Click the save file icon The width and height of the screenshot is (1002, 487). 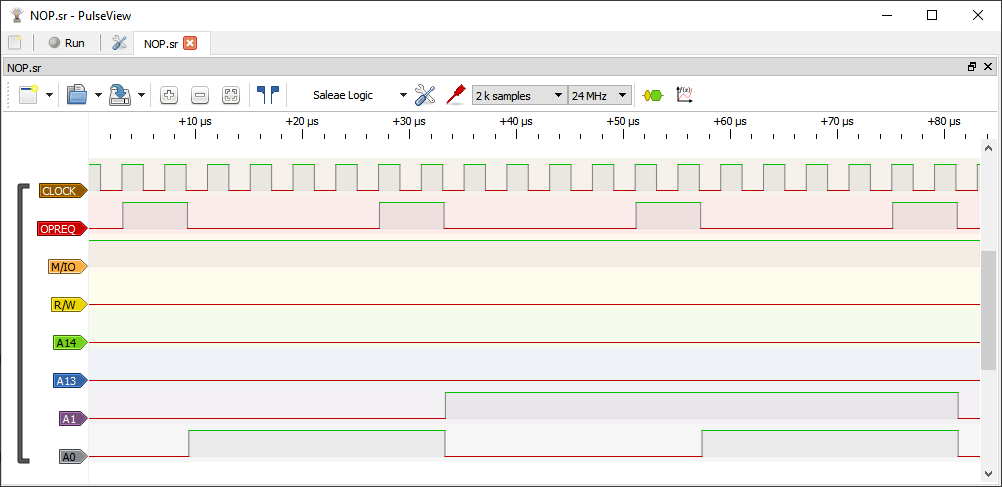(x=120, y=95)
